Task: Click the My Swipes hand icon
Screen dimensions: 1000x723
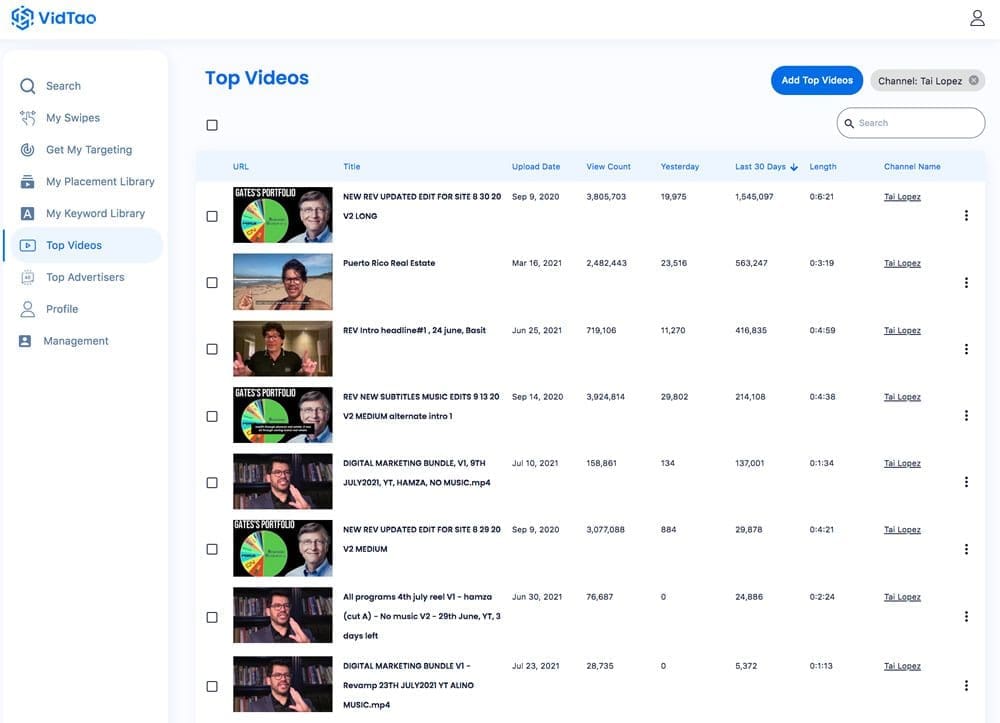Action: pyautogui.click(x=27, y=118)
